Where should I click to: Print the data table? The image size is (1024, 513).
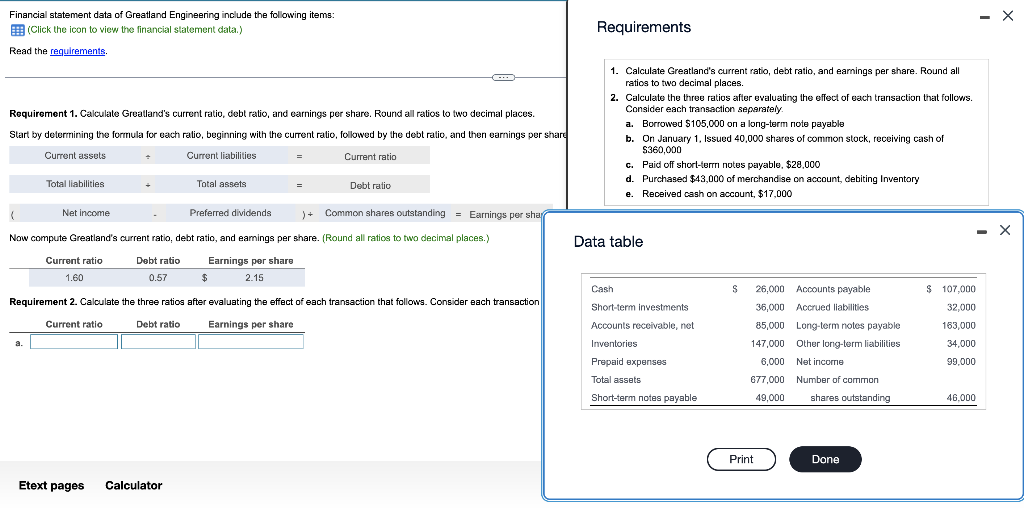741,459
